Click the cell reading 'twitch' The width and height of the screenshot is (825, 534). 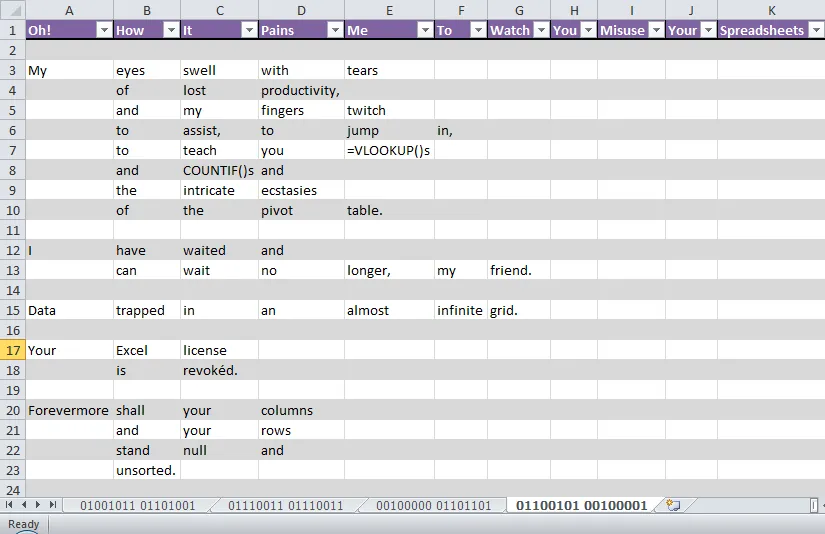pyautogui.click(x=389, y=110)
